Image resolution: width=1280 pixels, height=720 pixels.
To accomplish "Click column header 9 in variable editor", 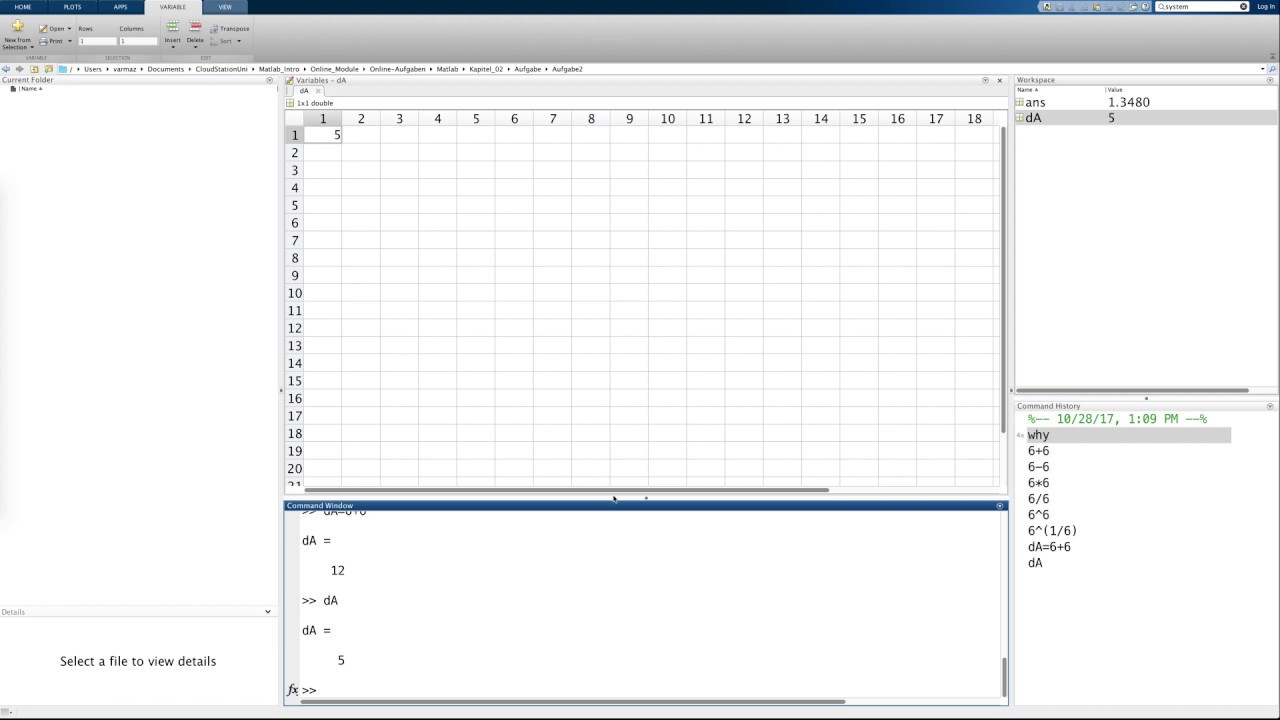I will pyautogui.click(x=629, y=119).
